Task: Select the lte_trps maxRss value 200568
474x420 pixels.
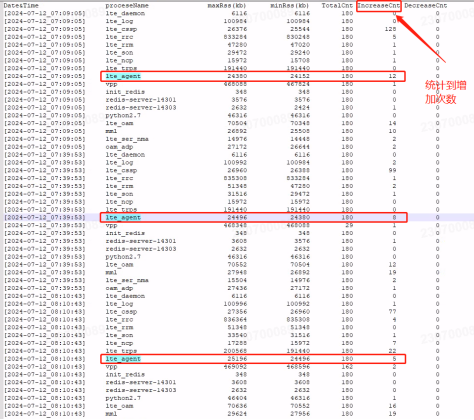Action: pos(235,351)
